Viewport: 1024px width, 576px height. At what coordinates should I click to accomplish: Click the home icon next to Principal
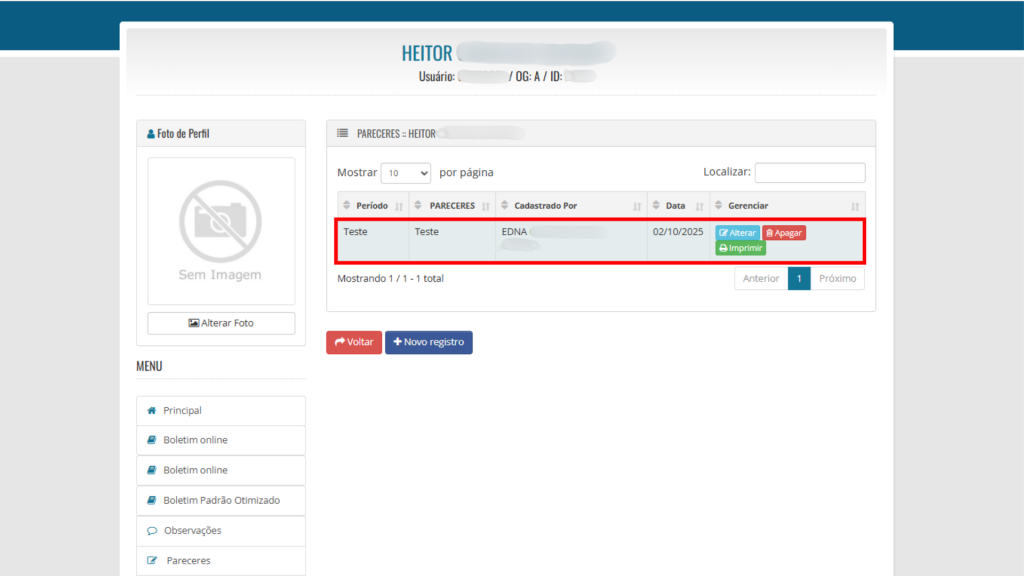coord(151,410)
